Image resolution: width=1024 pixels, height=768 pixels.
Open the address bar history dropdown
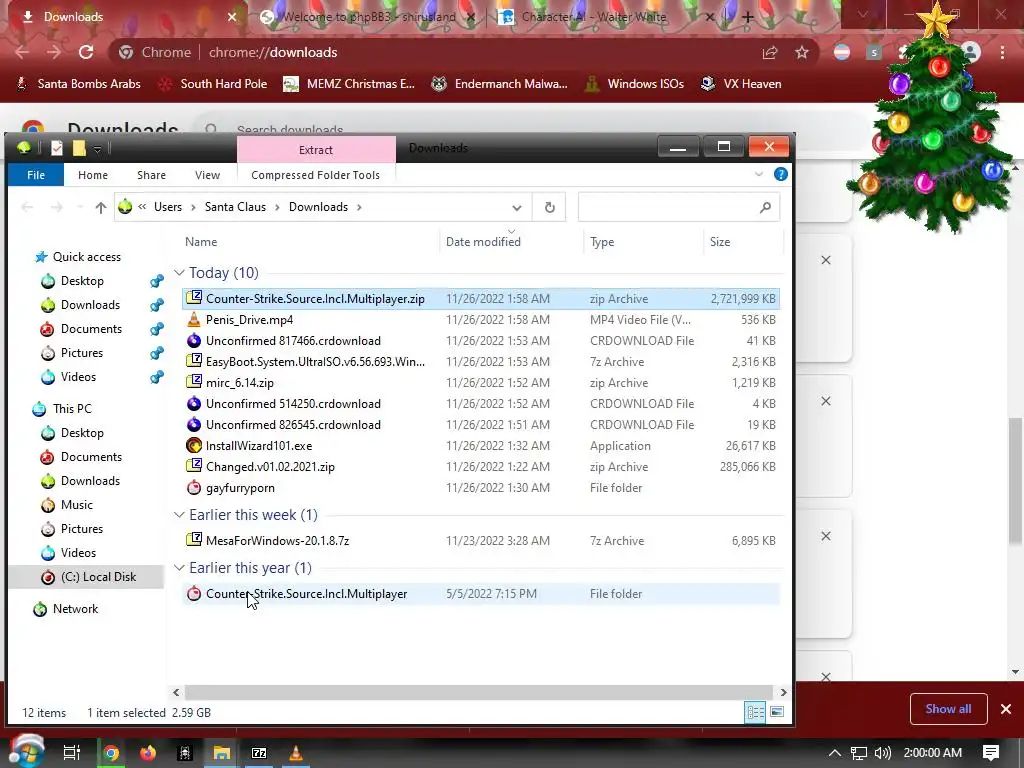tap(517, 208)
